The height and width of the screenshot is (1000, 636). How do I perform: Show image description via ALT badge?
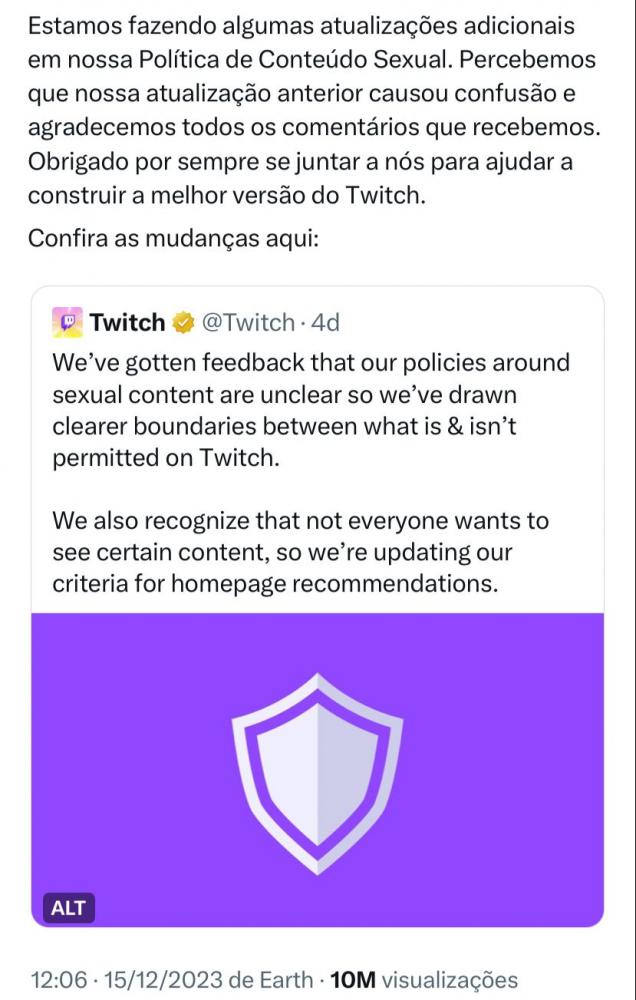coord(69,908)
